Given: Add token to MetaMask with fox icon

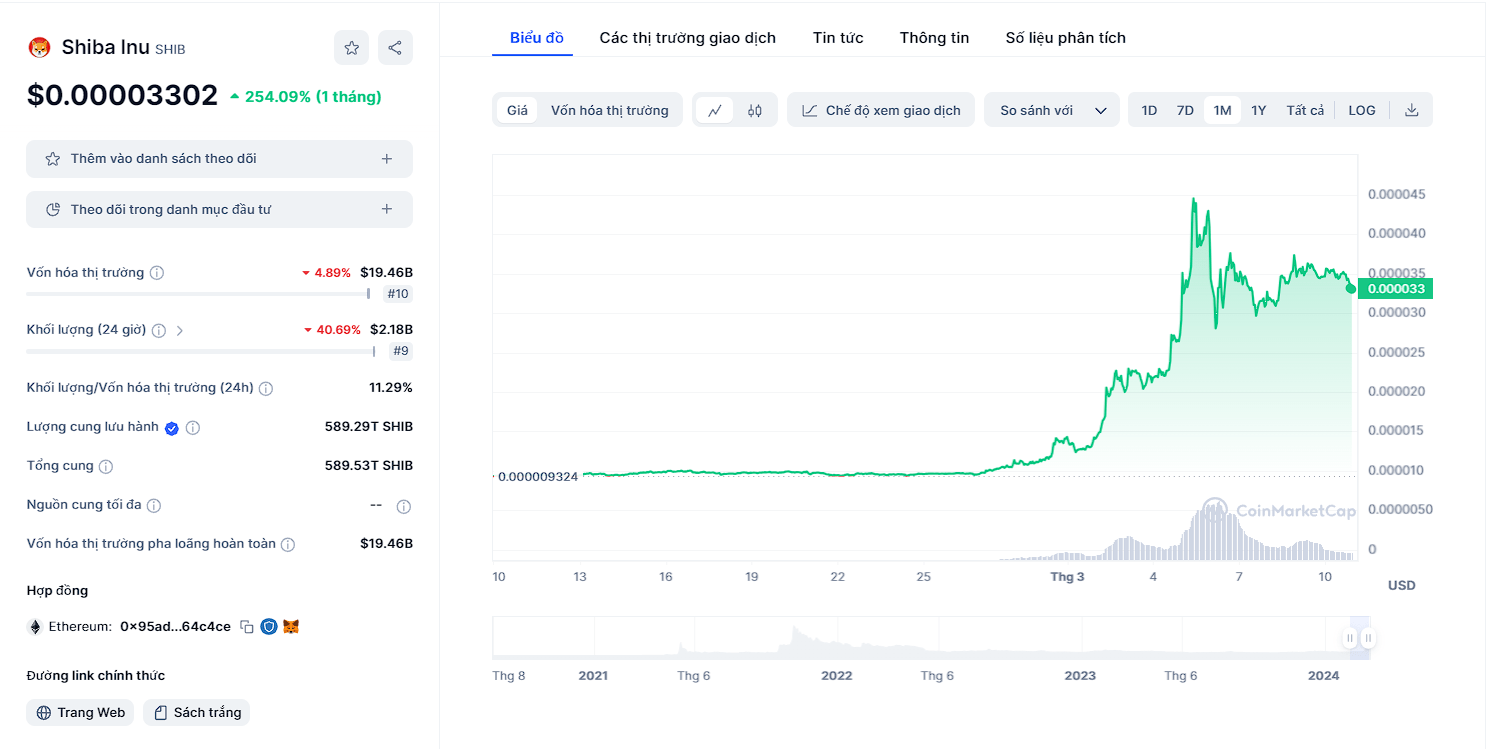Looking at the screenshot, I should tap(291, 627).
